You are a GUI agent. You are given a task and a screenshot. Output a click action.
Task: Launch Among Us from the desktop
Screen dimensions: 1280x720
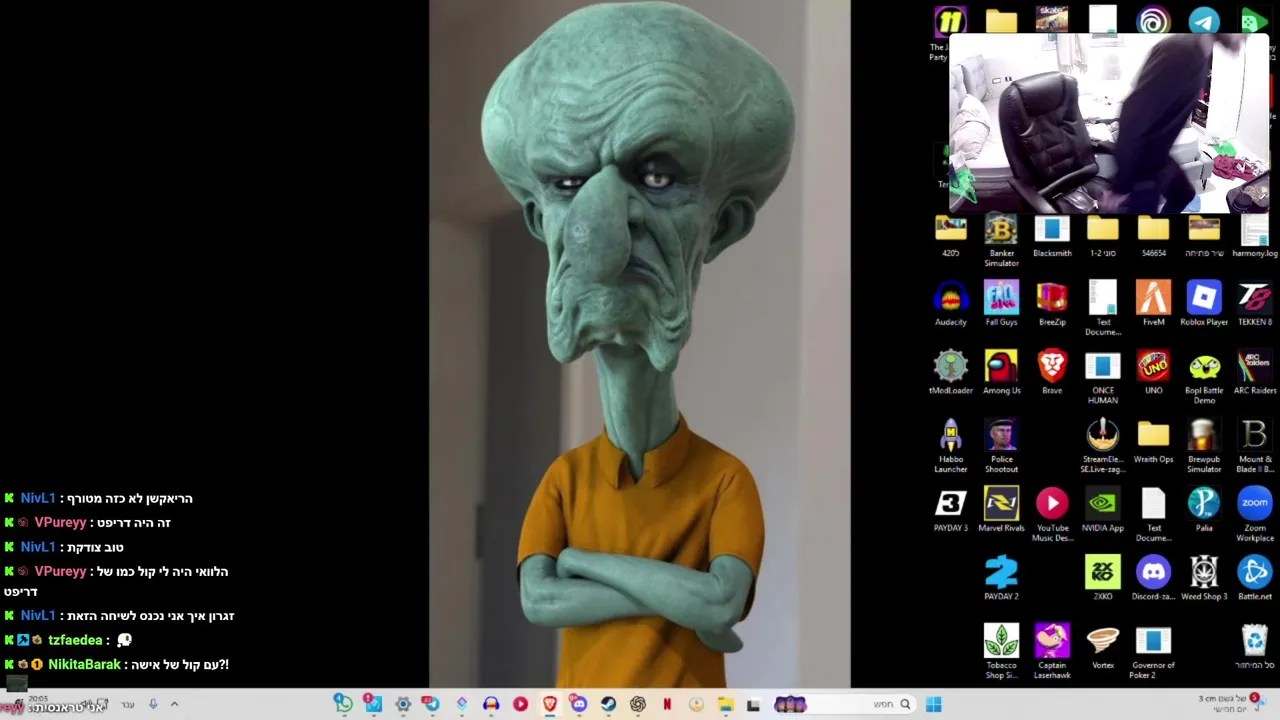(1001, 372)
